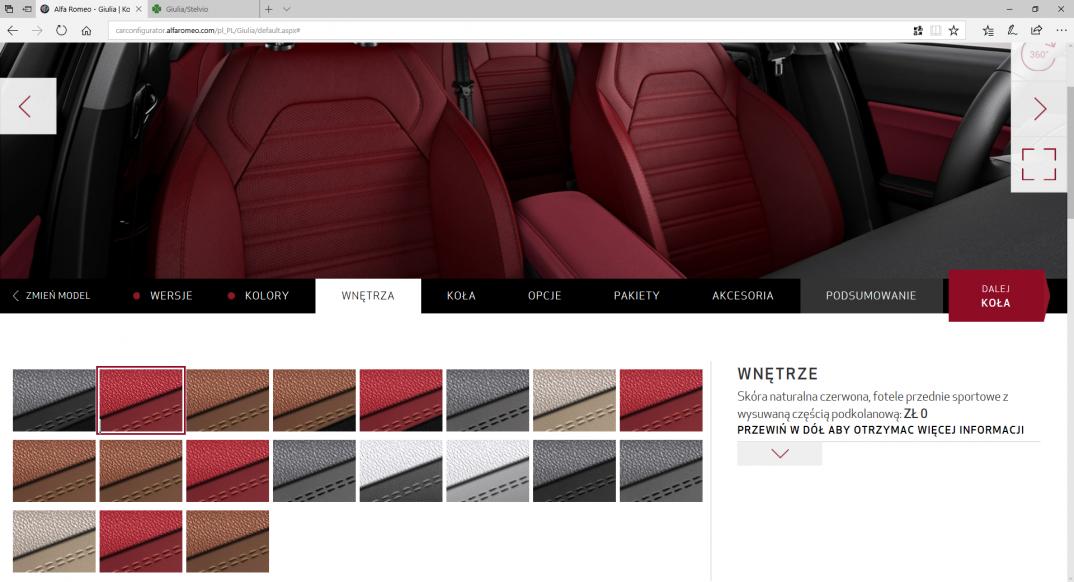Image resolution: width=1074 pixels, height=582 pixels.
Task: Select third-row red swatch
Action: pyautogui.click(x=140, y=541)
